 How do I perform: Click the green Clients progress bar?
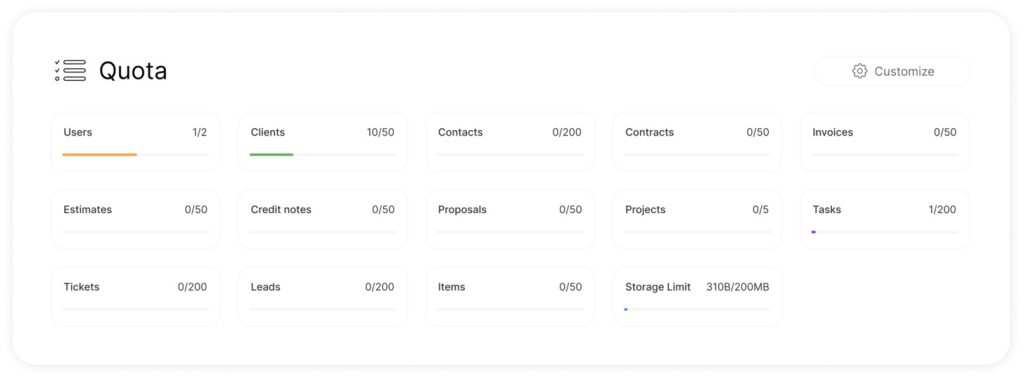click(x=271, y=155)
